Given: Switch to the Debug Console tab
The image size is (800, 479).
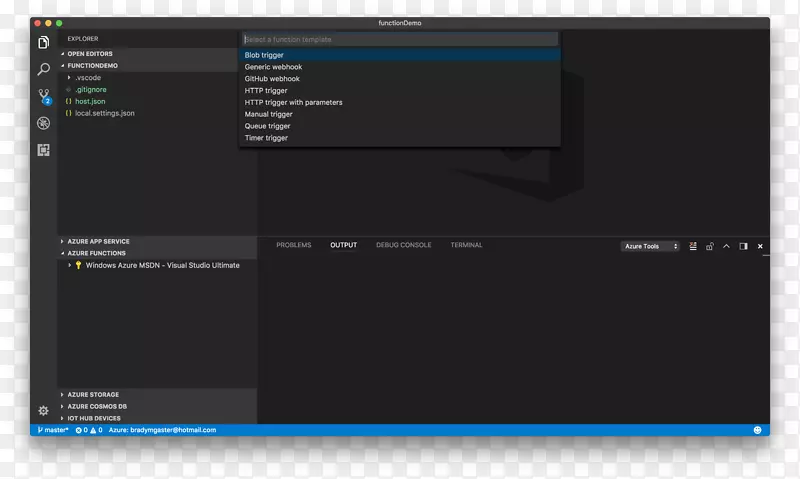Looking at the screenshot, I should click(x=404, y=245).
